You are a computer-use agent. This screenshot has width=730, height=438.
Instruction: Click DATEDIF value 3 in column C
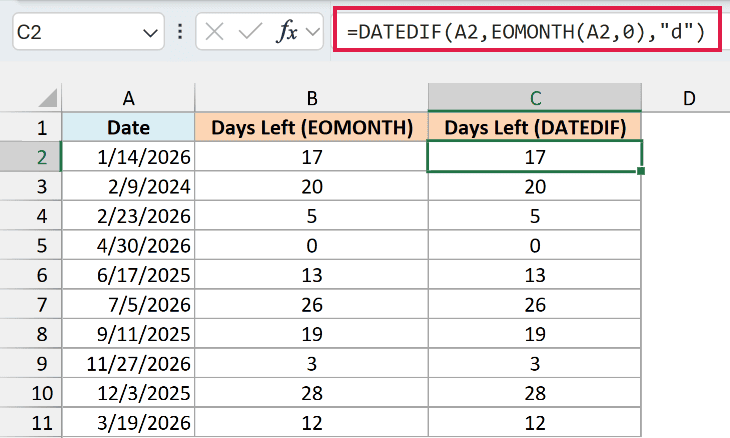535,364
